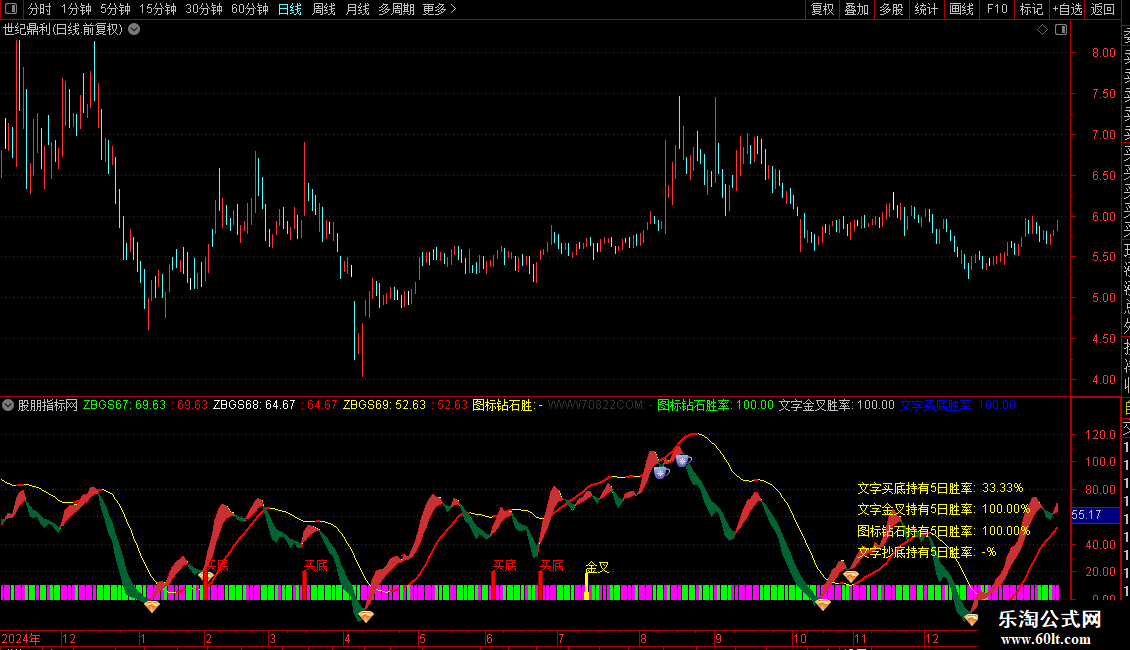The image size is (1130, 650).
Task: Switch to 分时 intraday view
Action: click(x=40, y=9)
